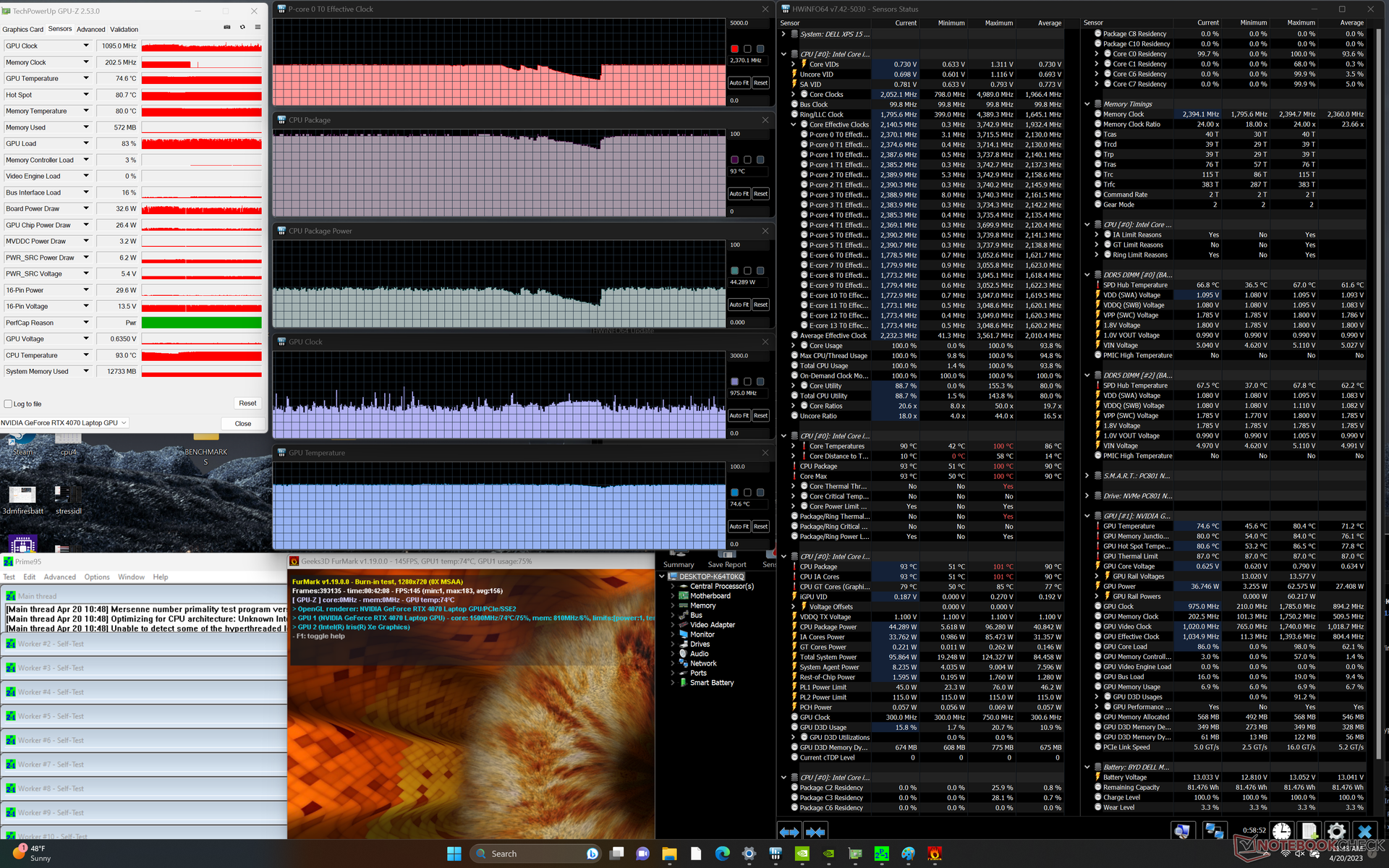Collapse the Battery BYD DELL group
This screenshot has width=1389, height=868.
tap(1087, 767)
